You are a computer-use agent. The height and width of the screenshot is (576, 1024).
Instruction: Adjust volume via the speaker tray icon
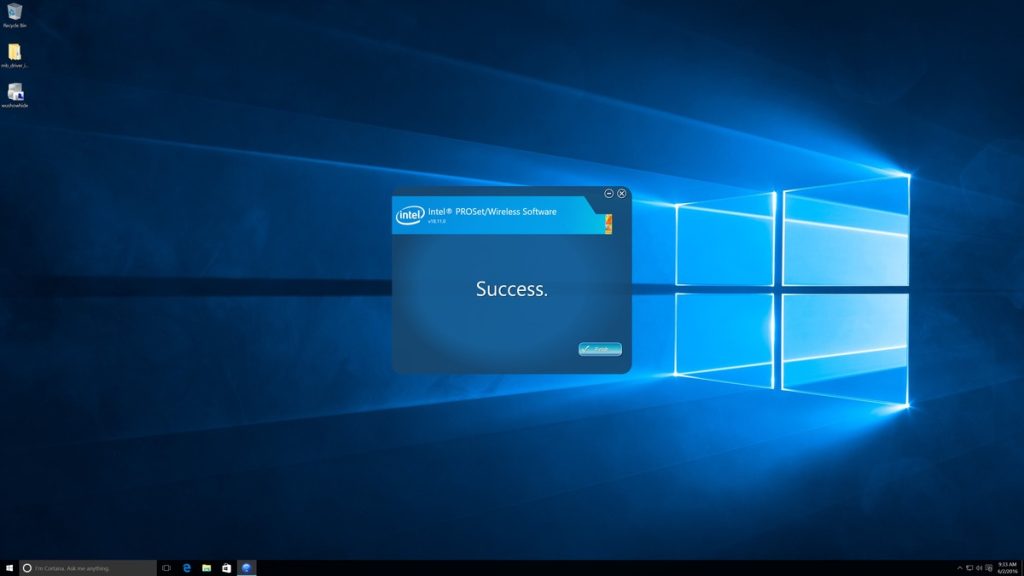click(x=980, y=567)
